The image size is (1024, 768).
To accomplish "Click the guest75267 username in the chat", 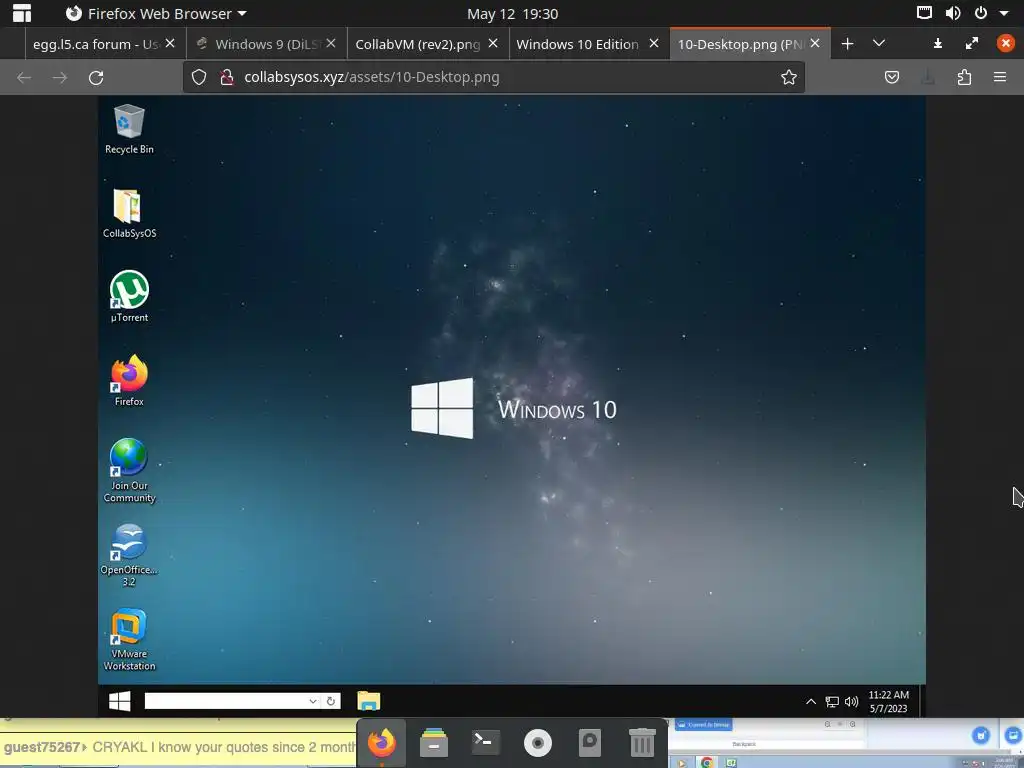I will coord(42,747).
